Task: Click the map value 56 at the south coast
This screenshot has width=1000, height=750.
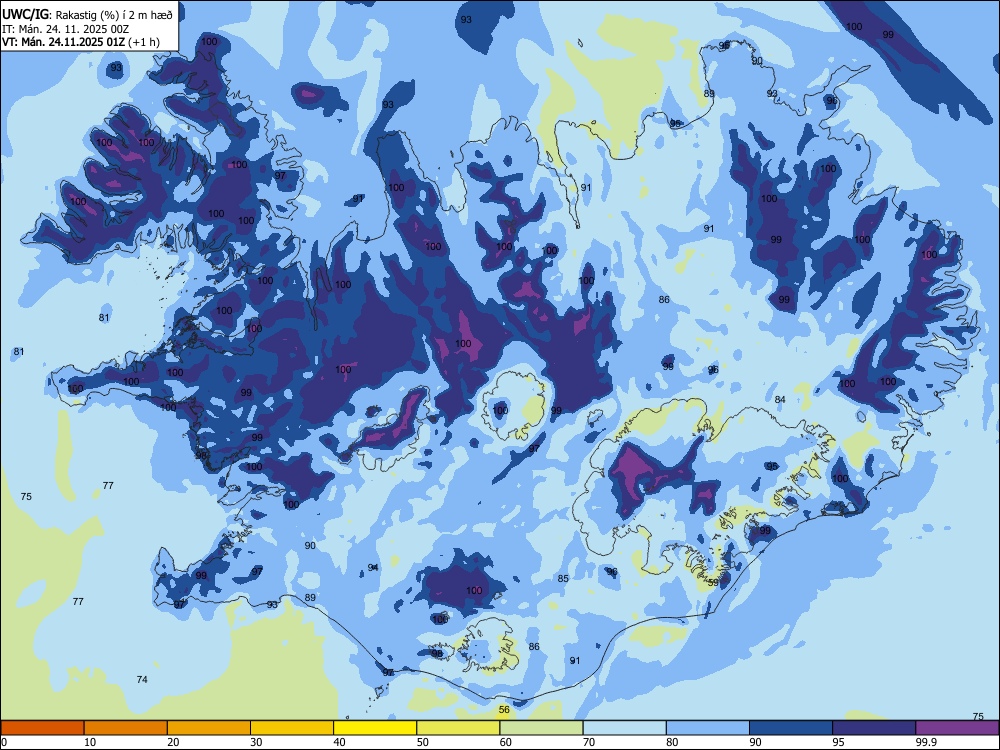Action: (x=504, y=709)
